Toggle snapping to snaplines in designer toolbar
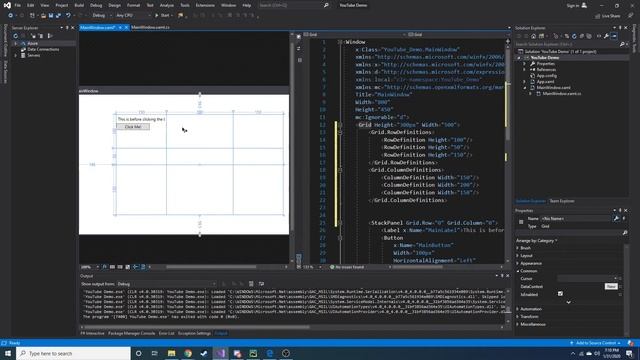This screenshot has width=640, height=360. (x=136, y=267)
